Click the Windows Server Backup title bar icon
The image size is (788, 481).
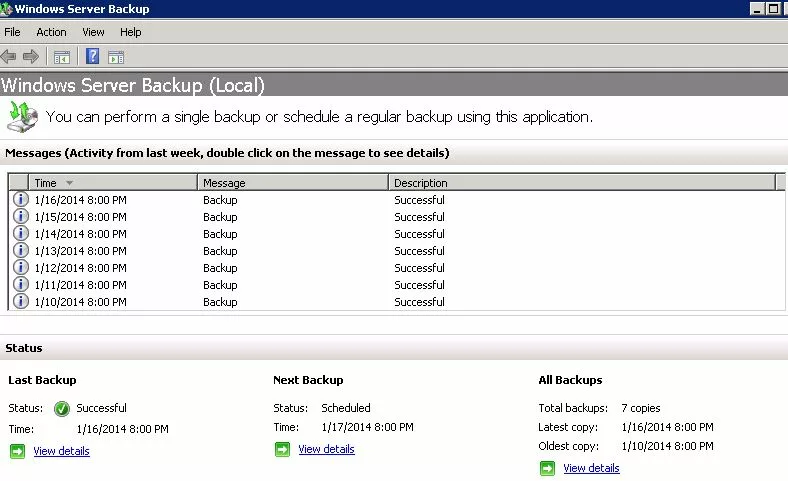(6, 9)
